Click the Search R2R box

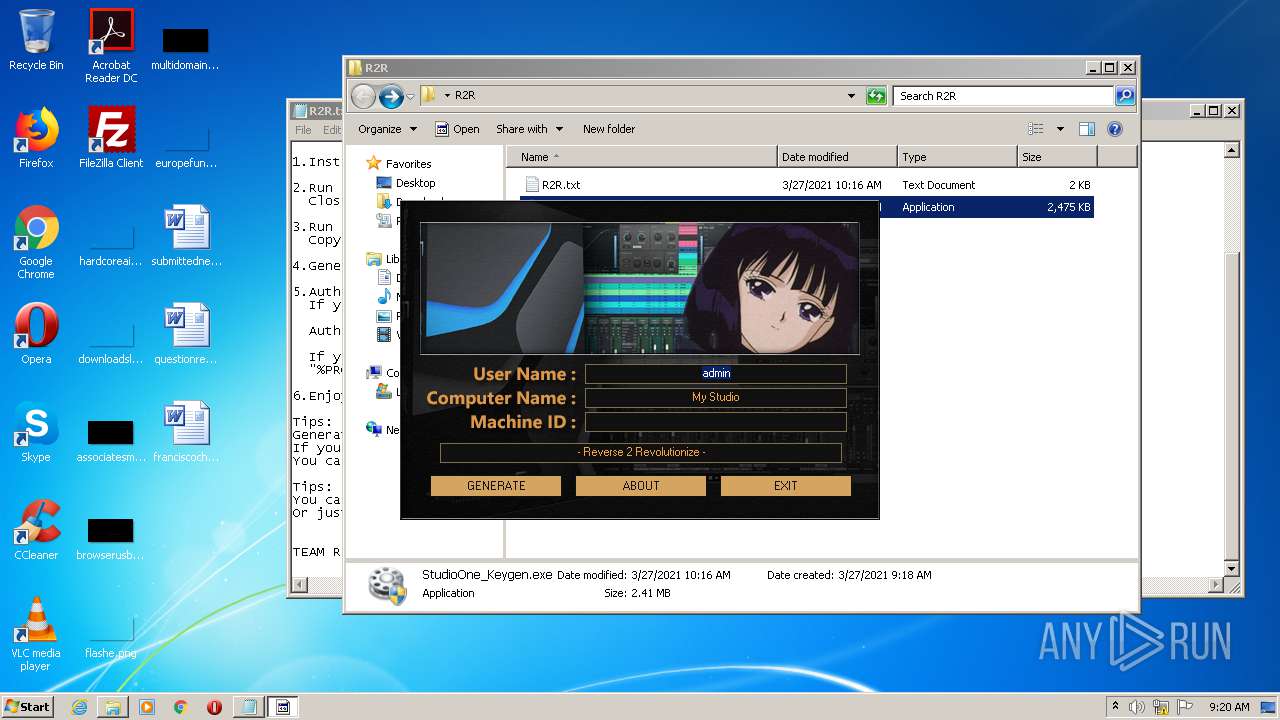tap(1003, 96)
